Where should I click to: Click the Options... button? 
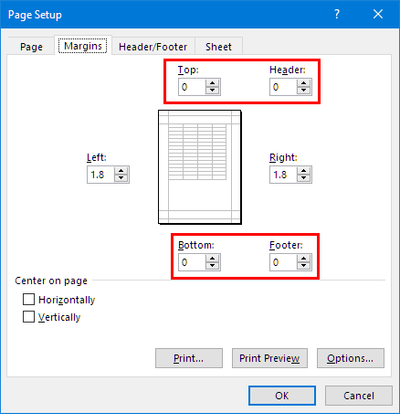(350, 358)
